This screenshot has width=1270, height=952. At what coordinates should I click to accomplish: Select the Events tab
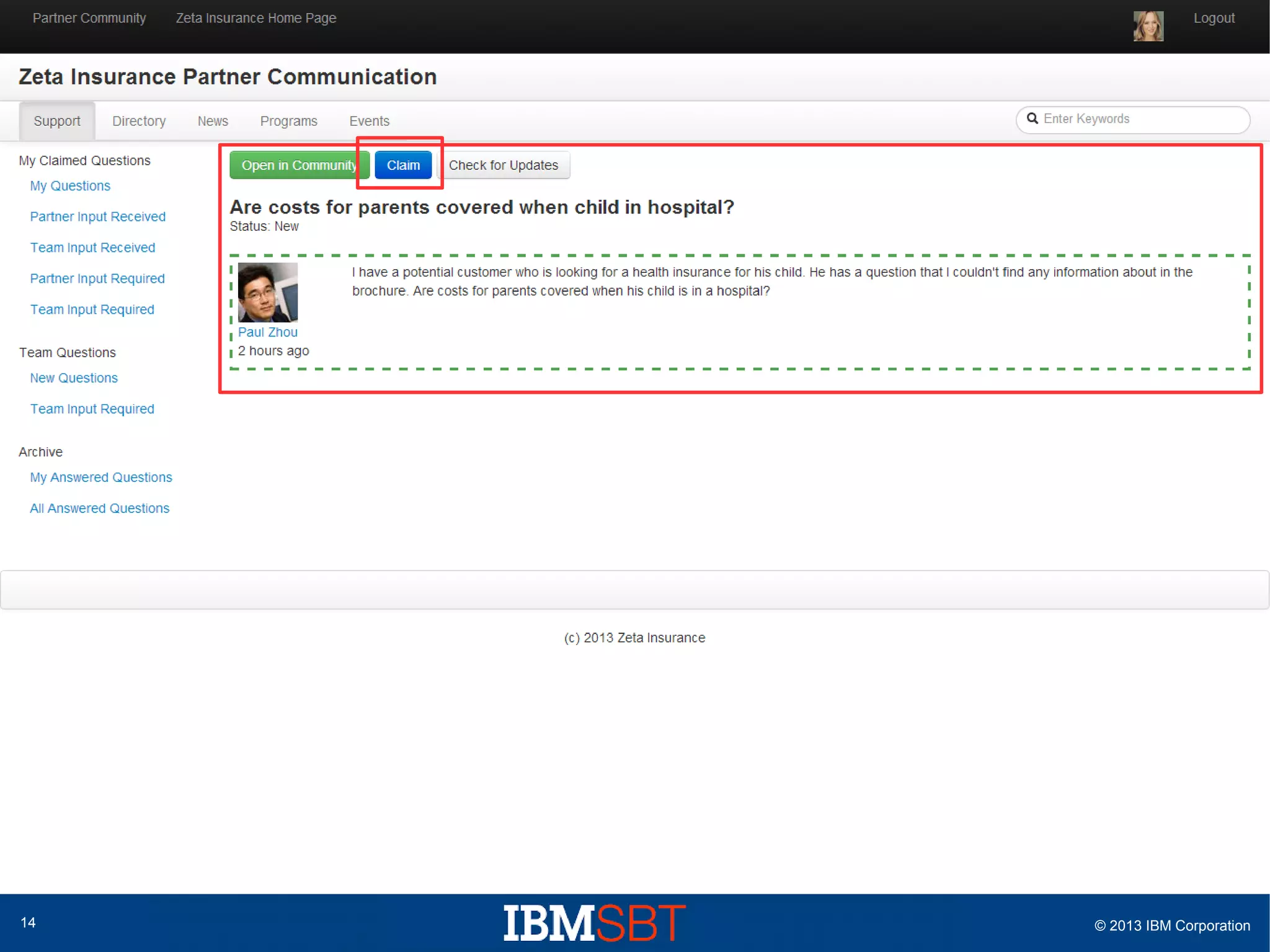coord(370,121)
